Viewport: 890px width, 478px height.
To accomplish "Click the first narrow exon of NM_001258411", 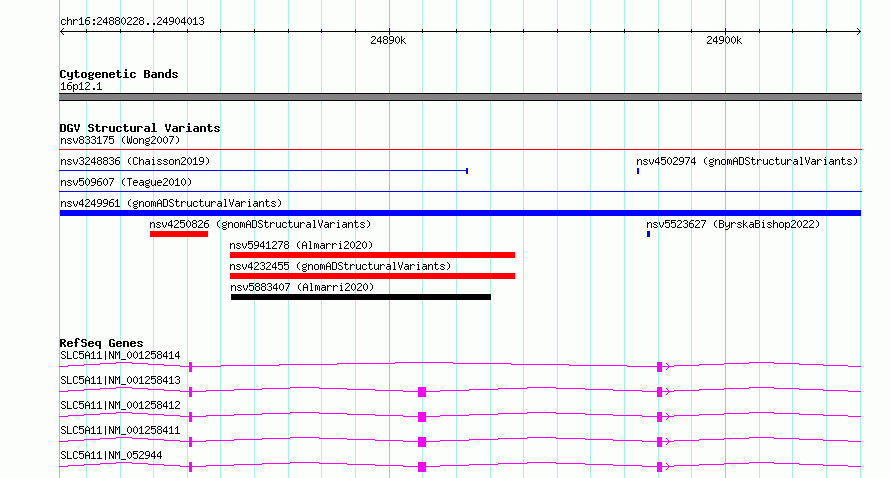I will click(x=191, y=442).
